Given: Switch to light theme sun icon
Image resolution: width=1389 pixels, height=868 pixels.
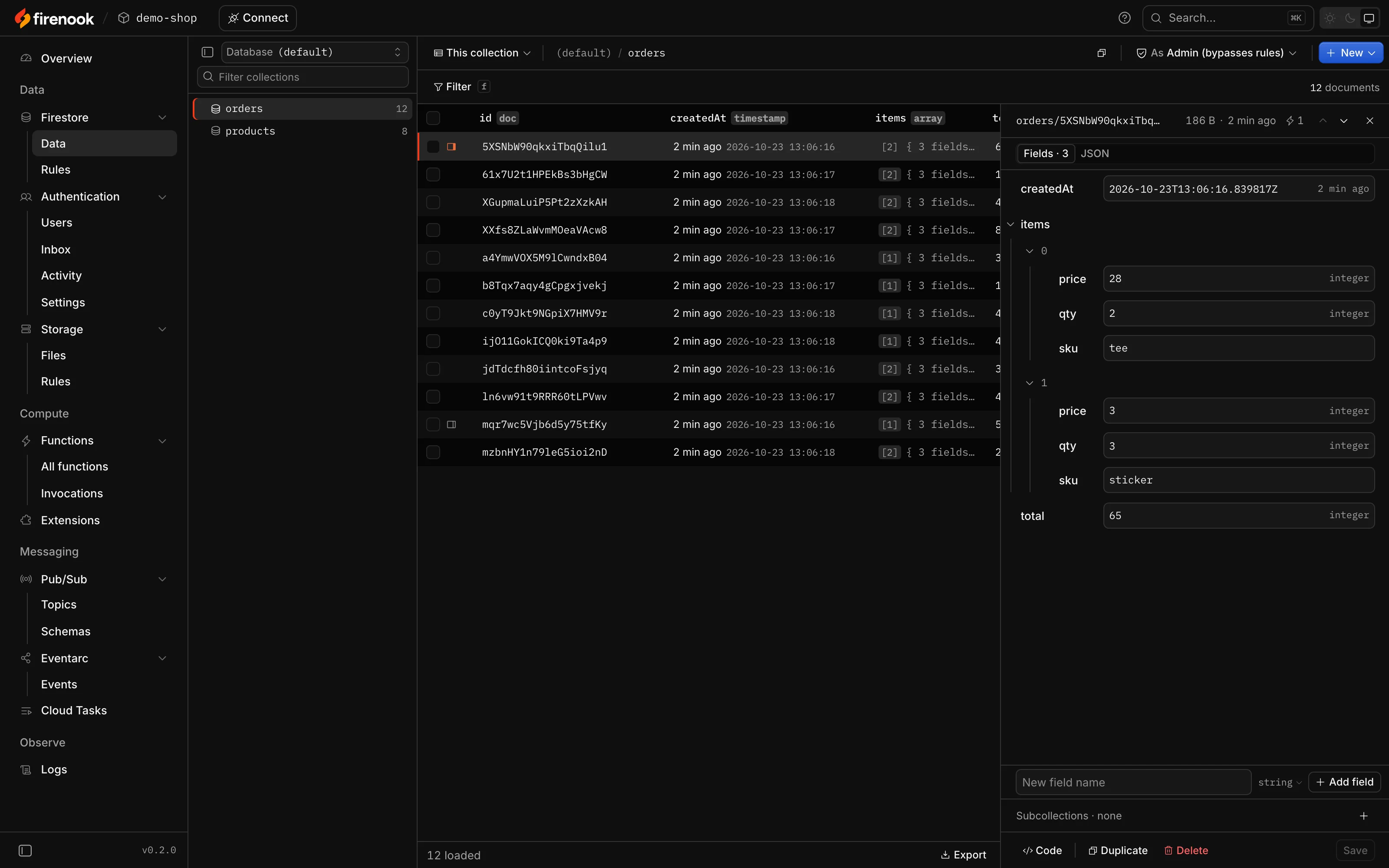Looking at the screenshot, I should pos(1330,18).
